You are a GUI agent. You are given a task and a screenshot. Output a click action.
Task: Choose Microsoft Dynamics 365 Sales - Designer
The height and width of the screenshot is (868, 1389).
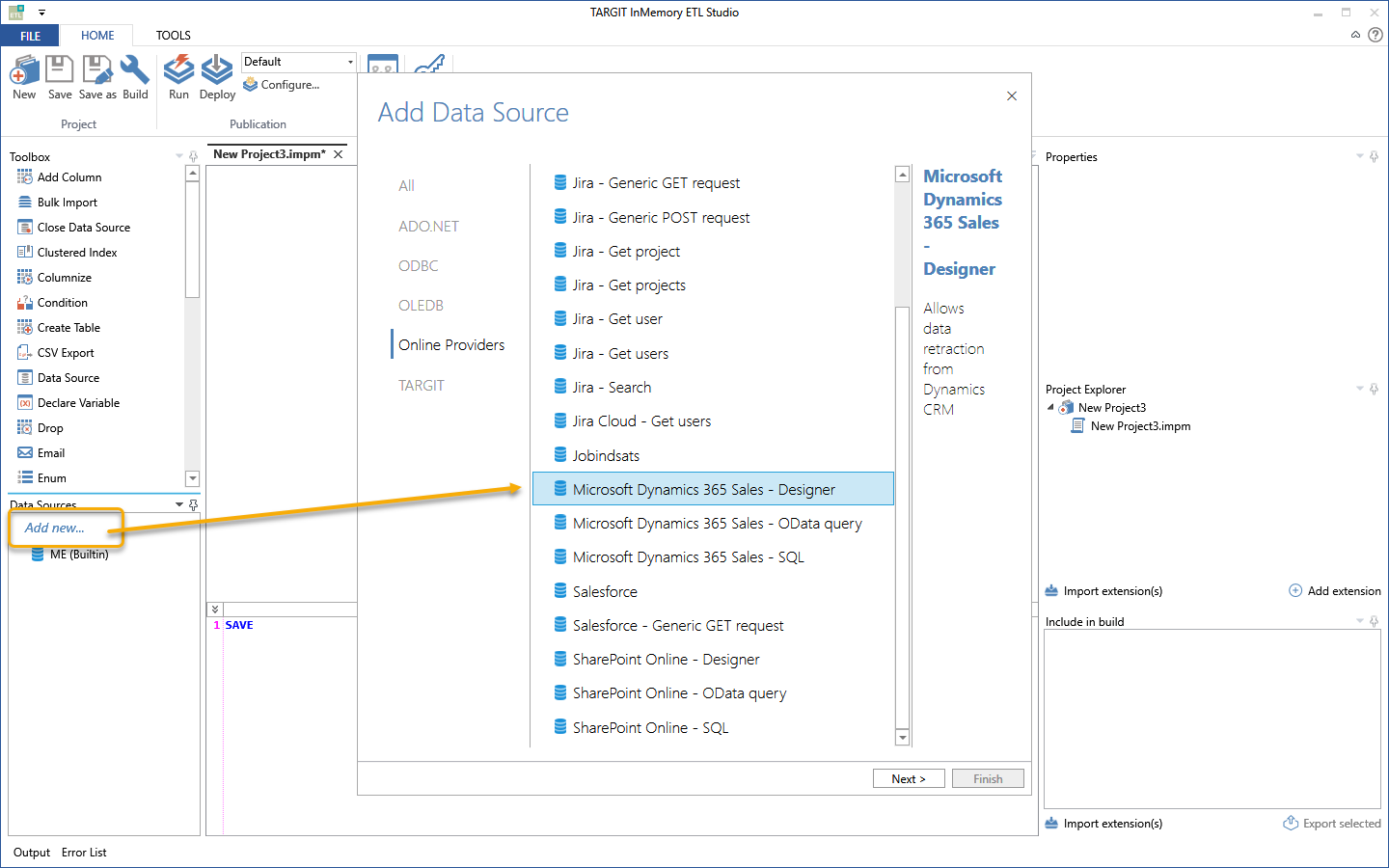coord(713,490)
